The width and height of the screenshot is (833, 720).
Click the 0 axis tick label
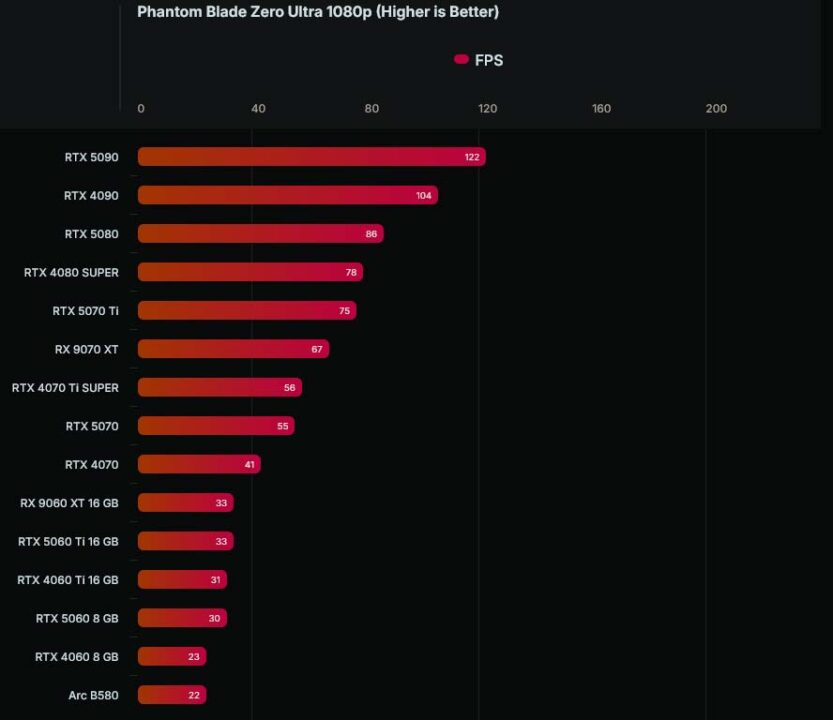[141, 108]
